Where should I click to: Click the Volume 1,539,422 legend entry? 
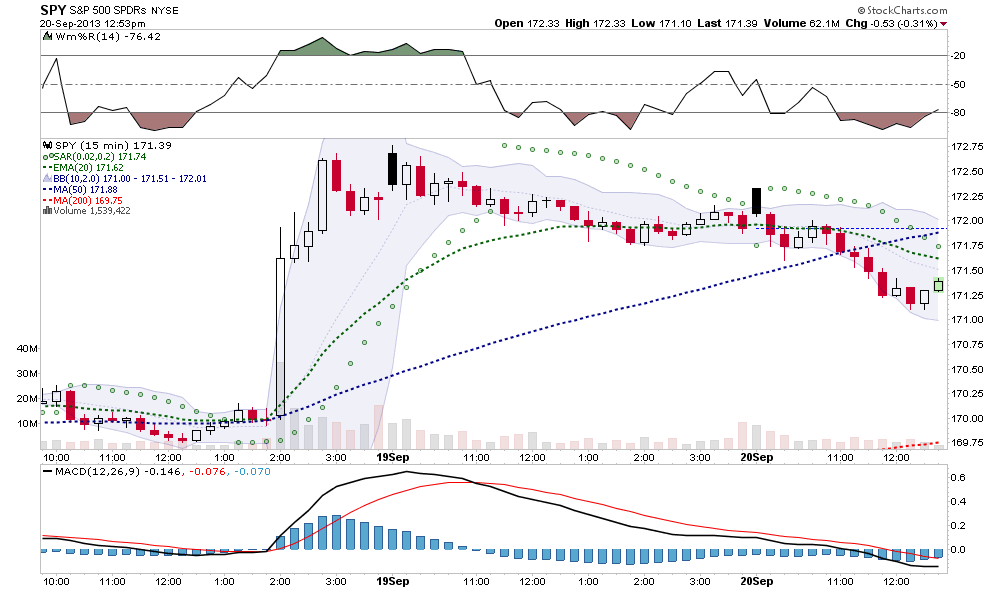91,210
